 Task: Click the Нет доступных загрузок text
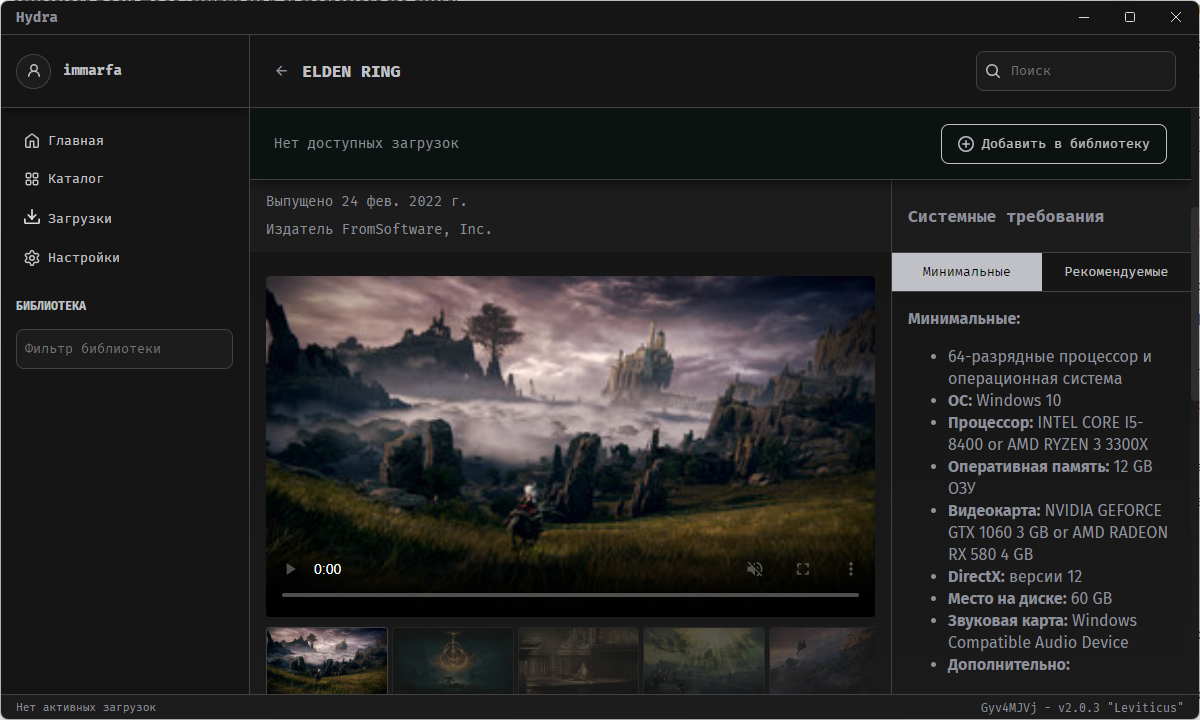pos(366,144)
